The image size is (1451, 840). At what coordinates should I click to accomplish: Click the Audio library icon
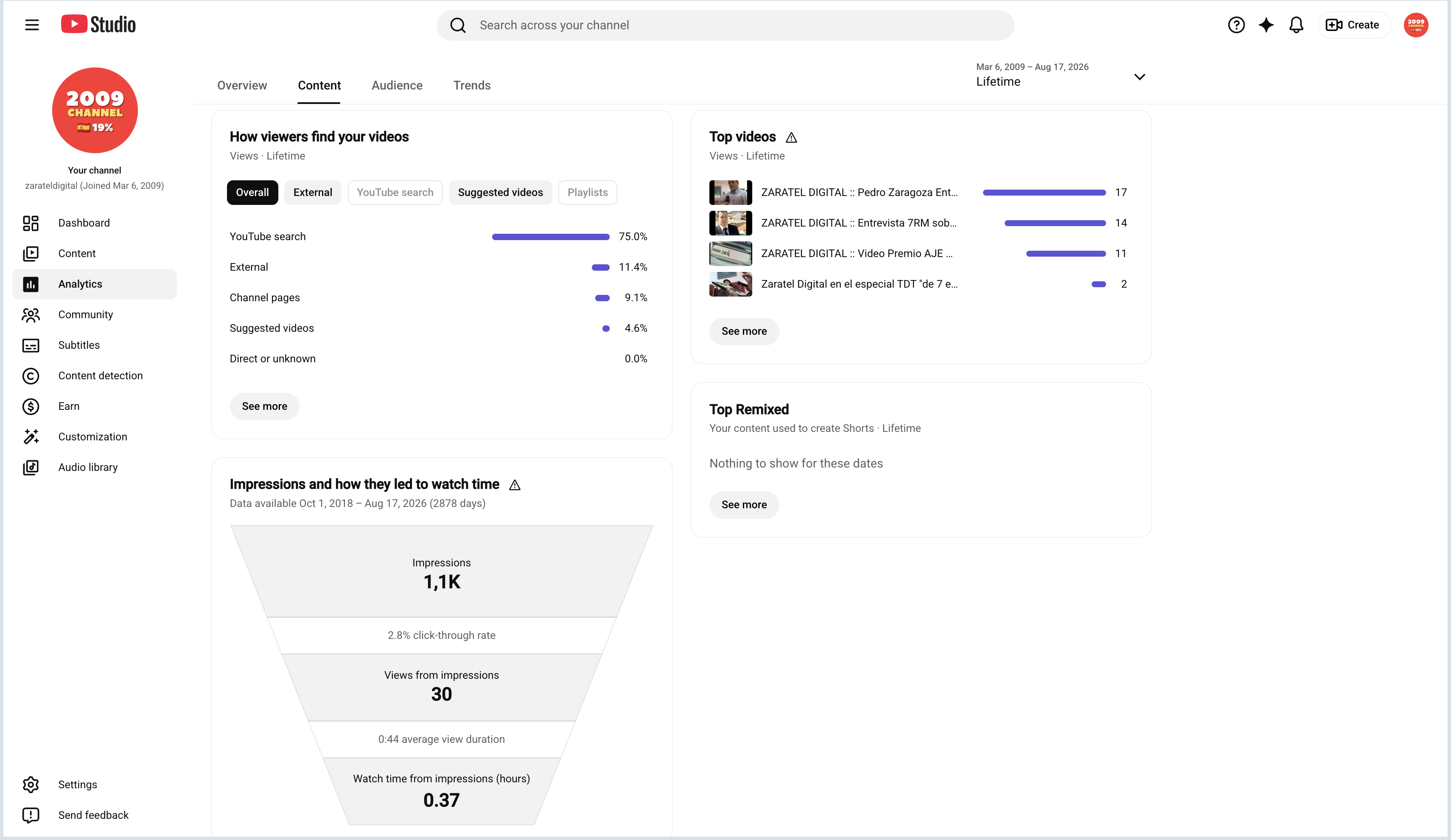pyautogui.click(x=31, y=467)
